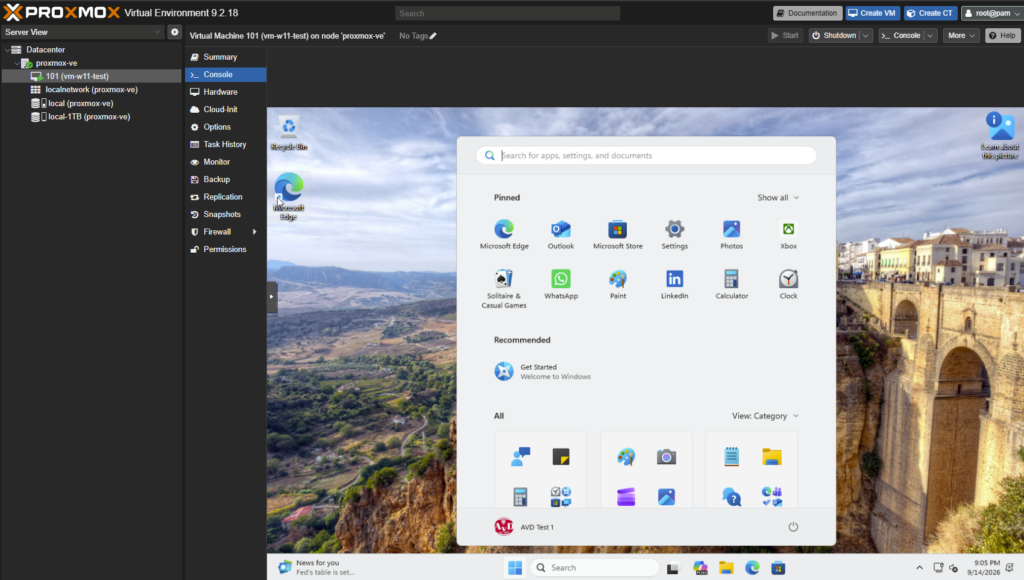Open LinkedIn pinned app

(674, 284)
